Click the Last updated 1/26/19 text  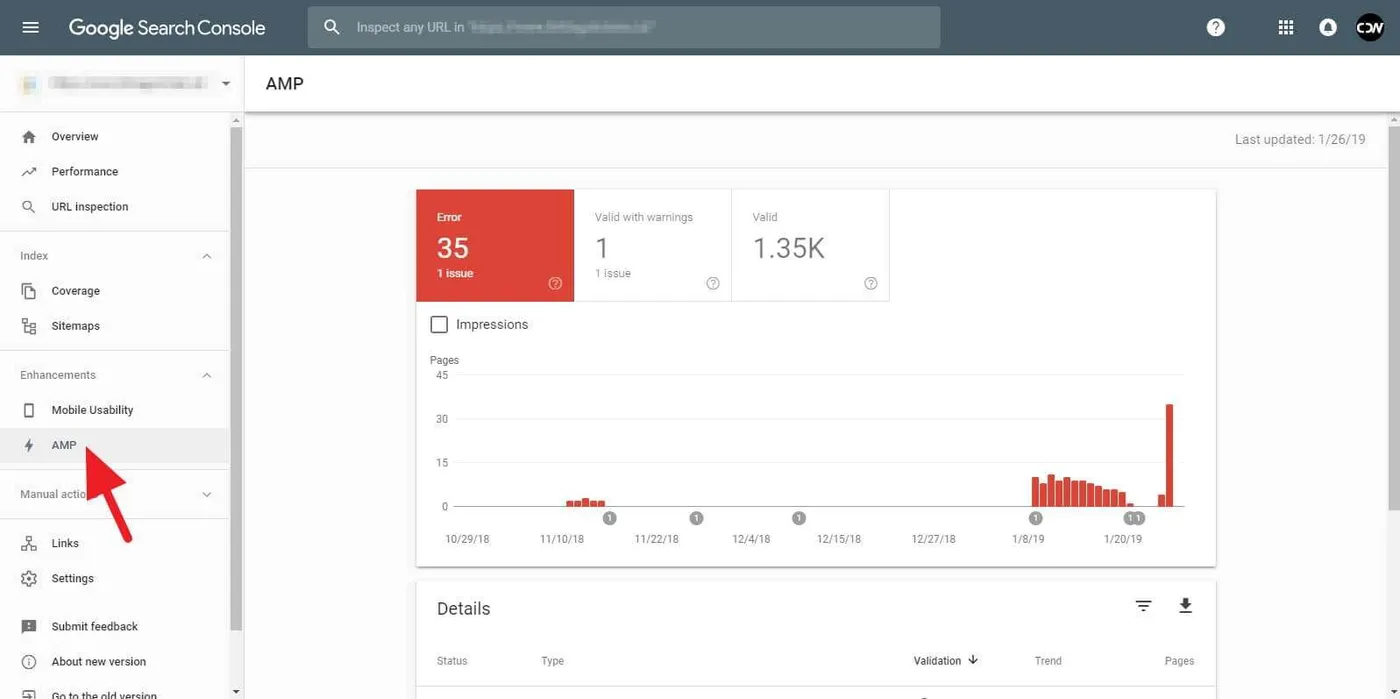coord(1300,139)
